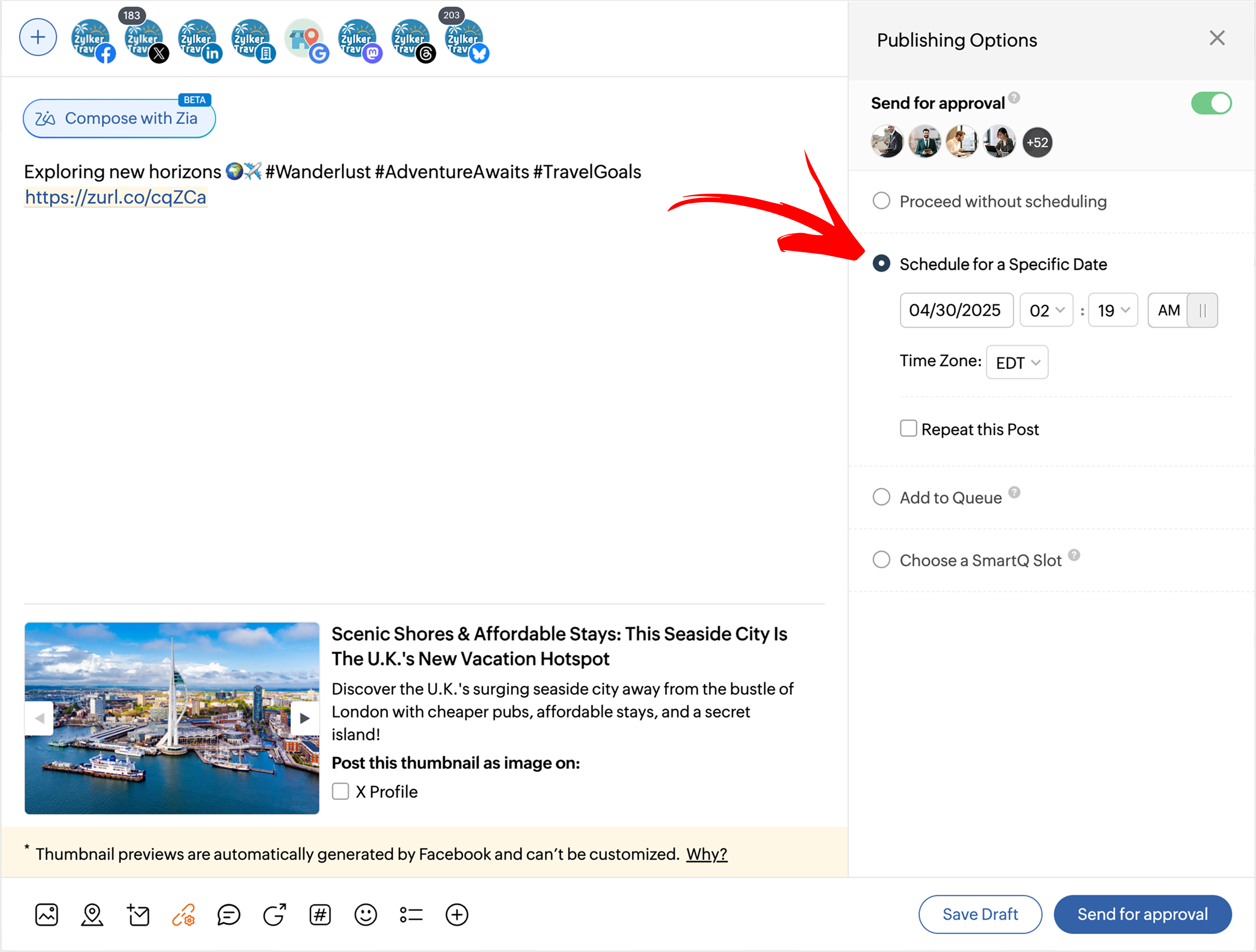The height and width of the screenshot is (952, 1256).
Task: Expand the minutes dropdown showing 19
Action: [1112, 311]
